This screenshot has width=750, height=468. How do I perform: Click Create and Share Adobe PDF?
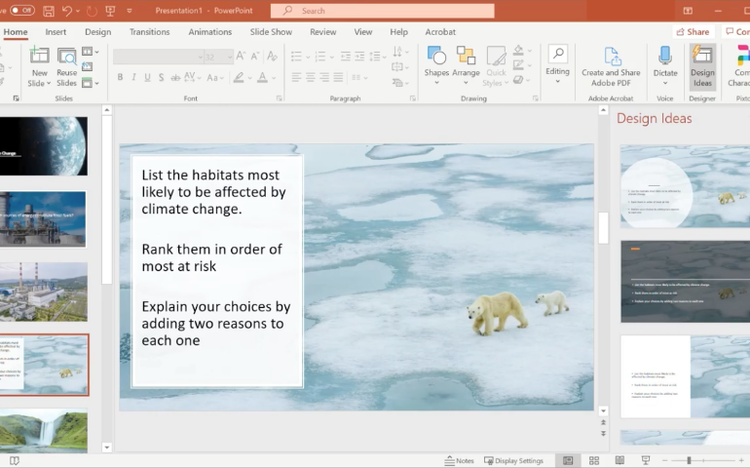point(611,63)
